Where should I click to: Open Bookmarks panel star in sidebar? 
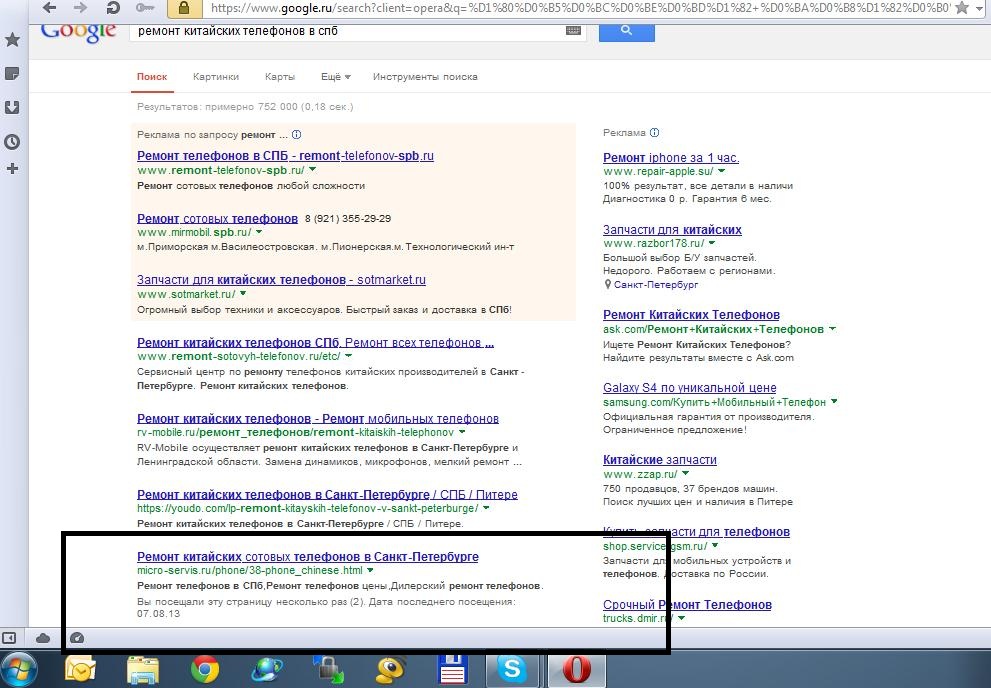pyautogui.click(x=12, y=40)
